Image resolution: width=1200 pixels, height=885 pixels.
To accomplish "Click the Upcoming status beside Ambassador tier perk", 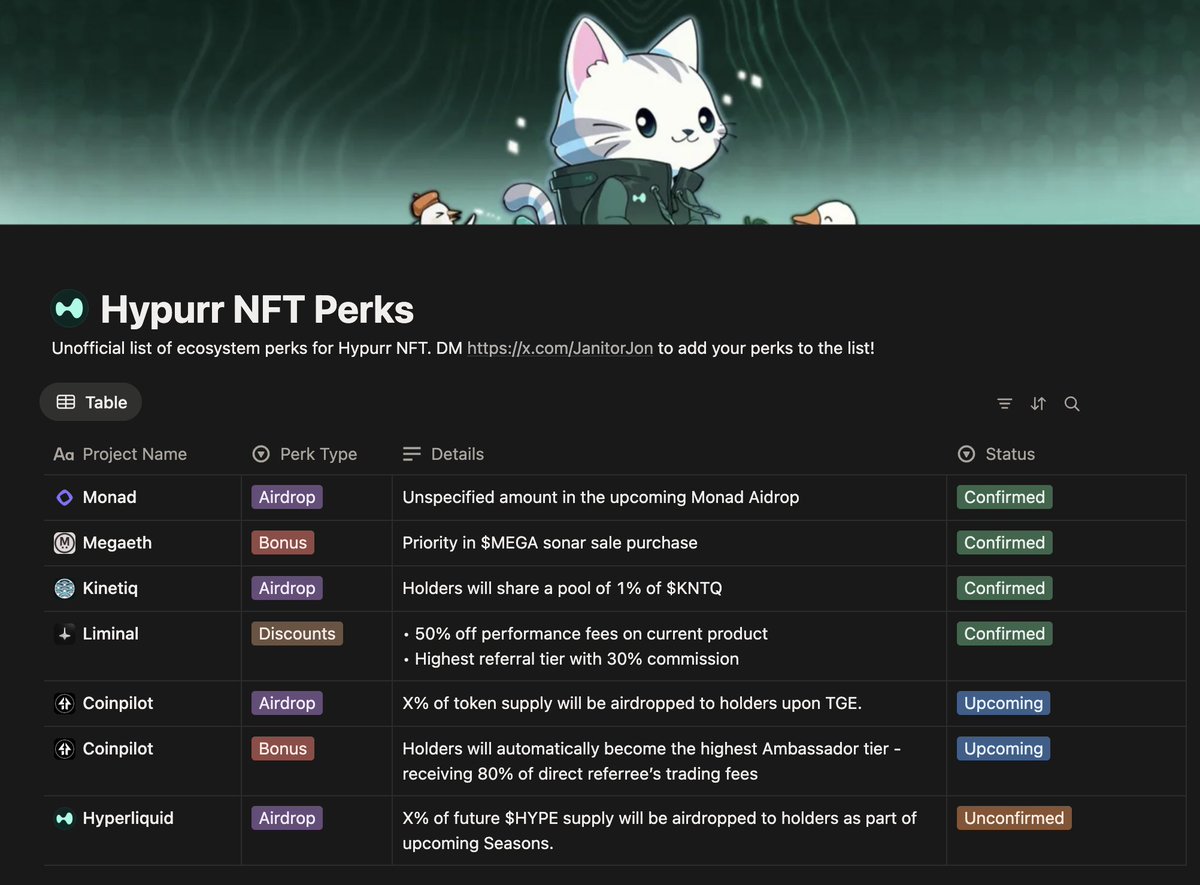I will (1003, 749).
